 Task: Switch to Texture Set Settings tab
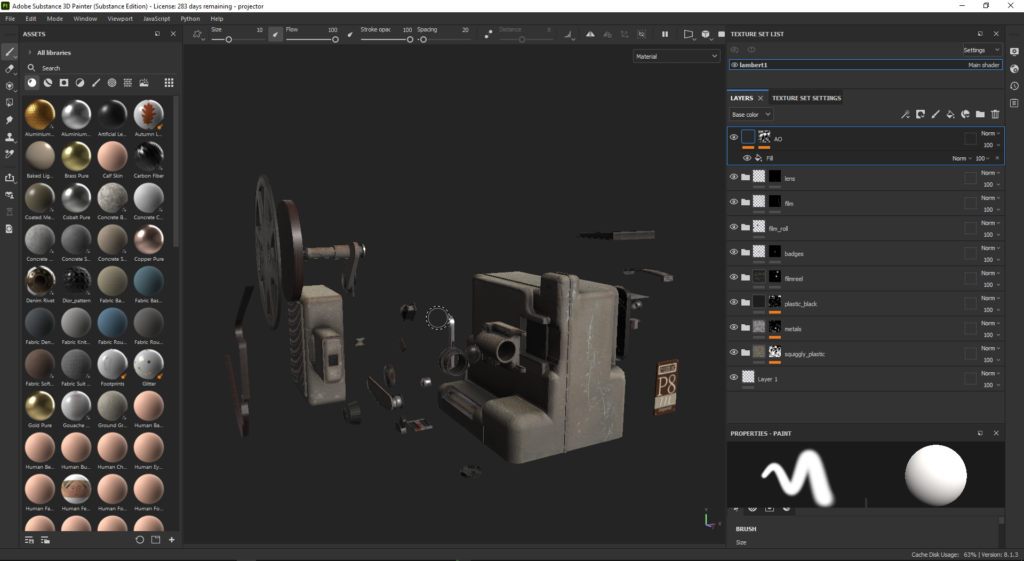click(806, 98)
